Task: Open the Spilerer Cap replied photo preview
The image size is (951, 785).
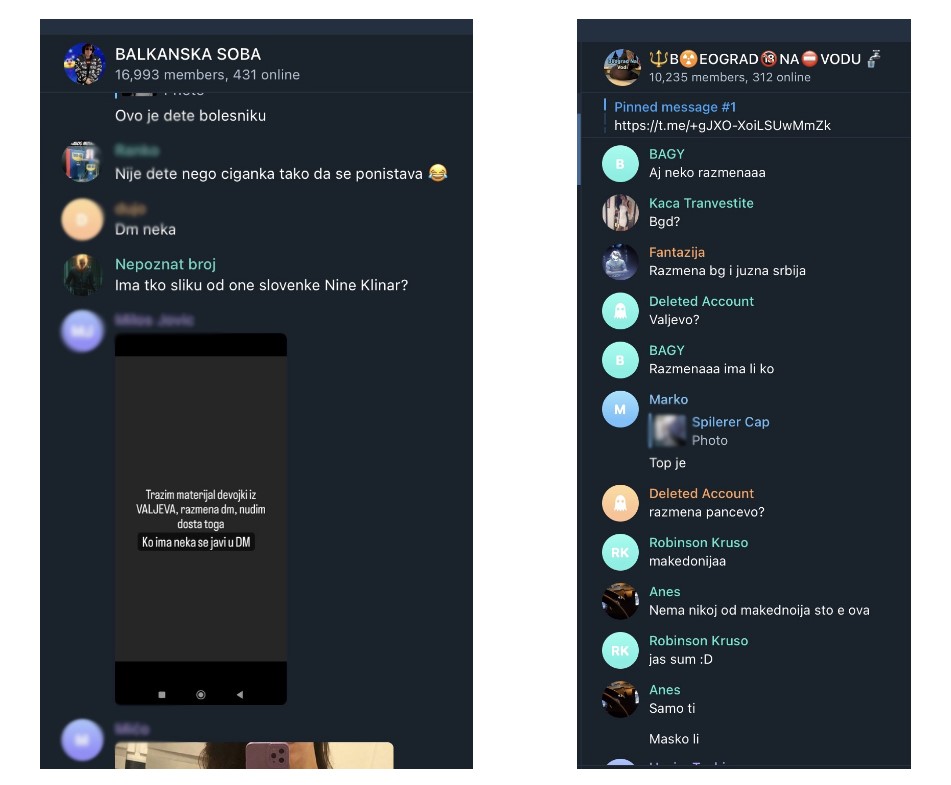Action: (x=670, y=430)
